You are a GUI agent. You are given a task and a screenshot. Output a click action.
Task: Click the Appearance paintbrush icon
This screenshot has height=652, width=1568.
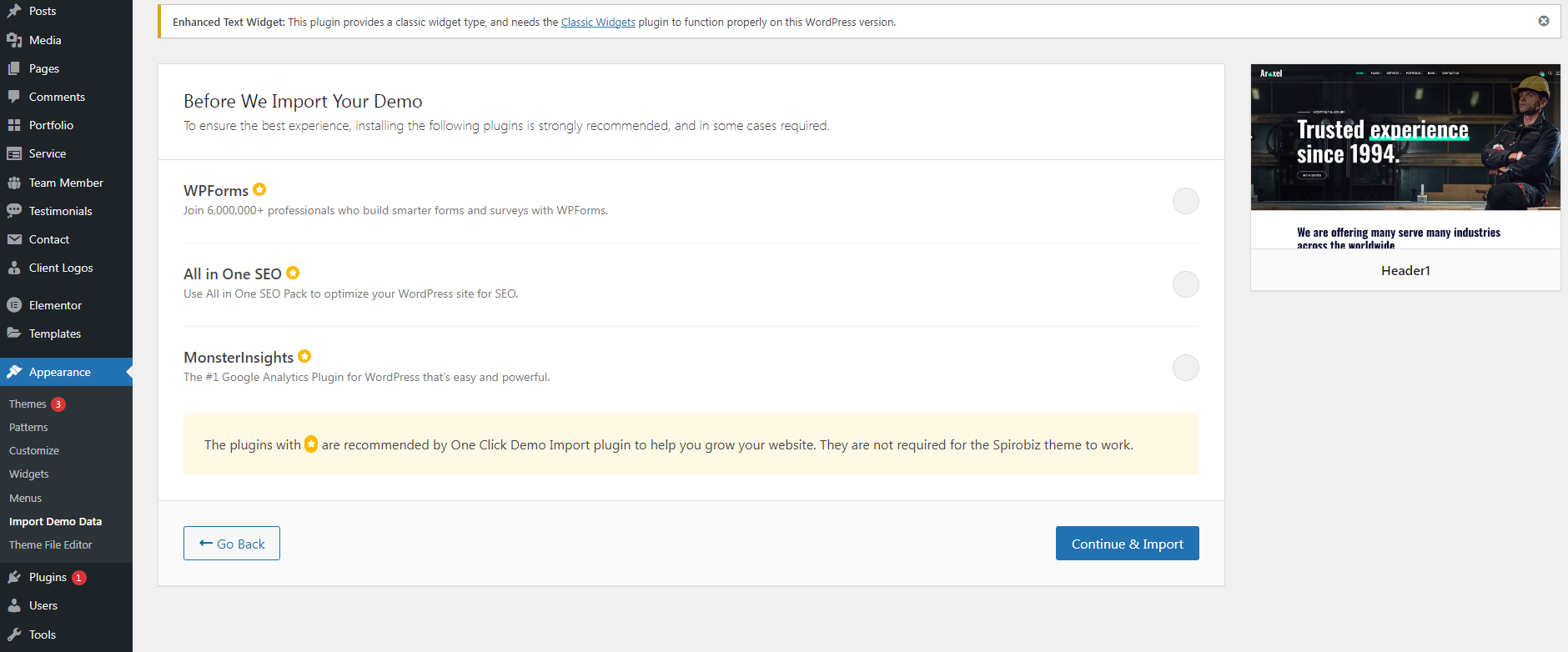coord(14,372)
